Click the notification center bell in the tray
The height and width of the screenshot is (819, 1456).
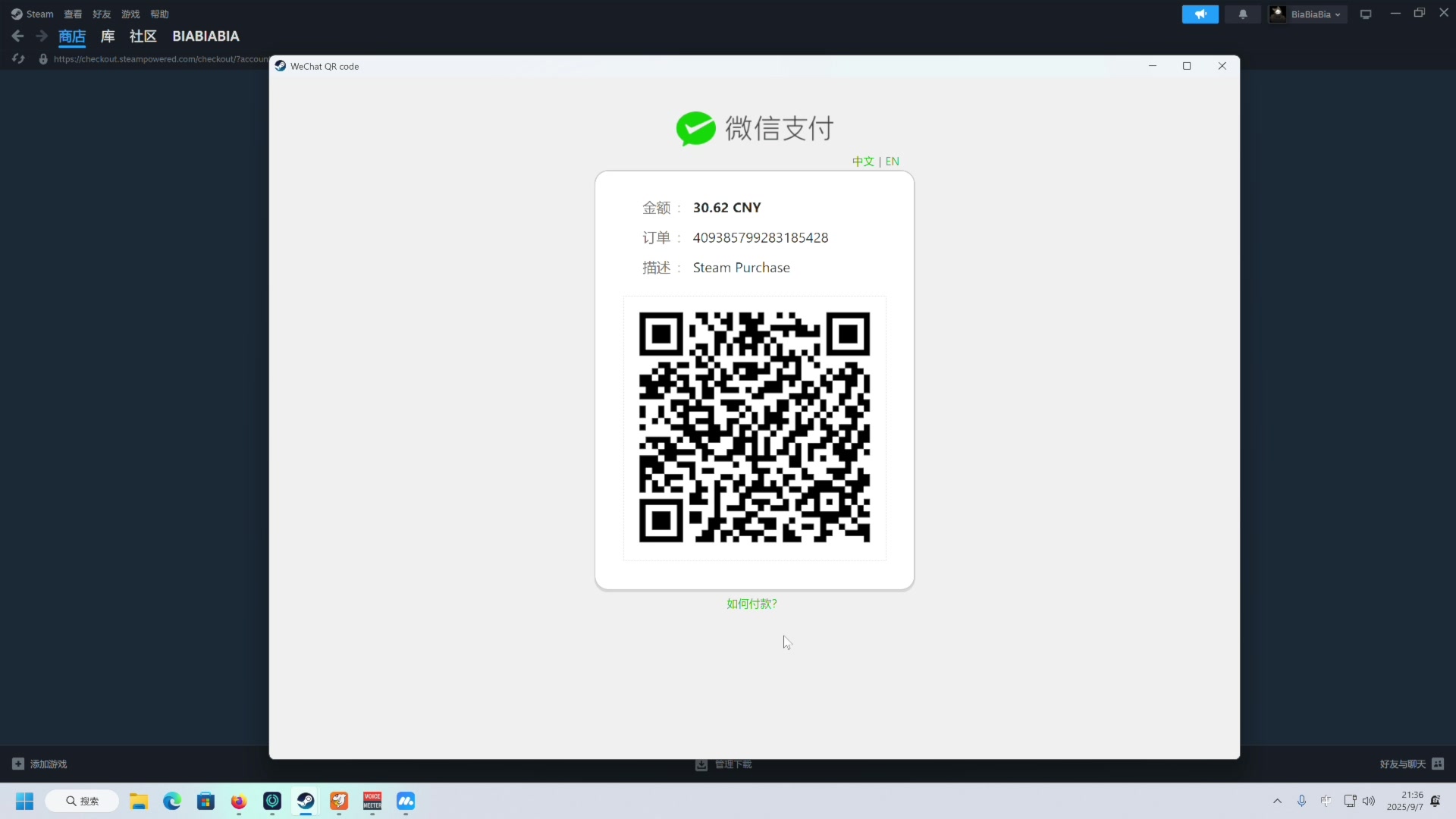[x=1436, y=801]
